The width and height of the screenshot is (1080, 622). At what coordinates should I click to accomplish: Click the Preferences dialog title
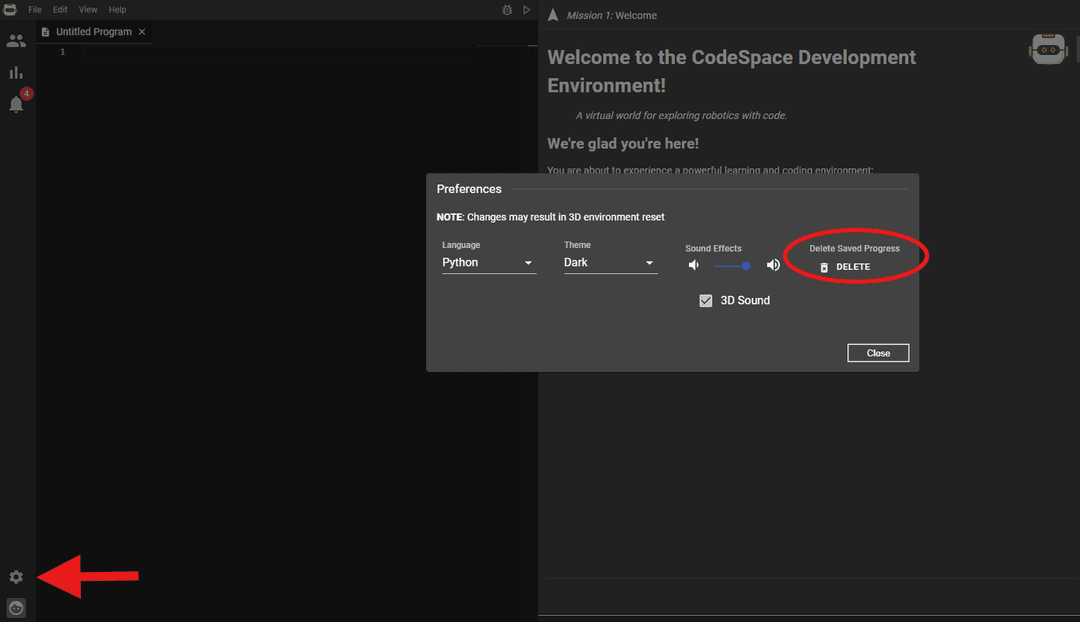tap(469, 189)
